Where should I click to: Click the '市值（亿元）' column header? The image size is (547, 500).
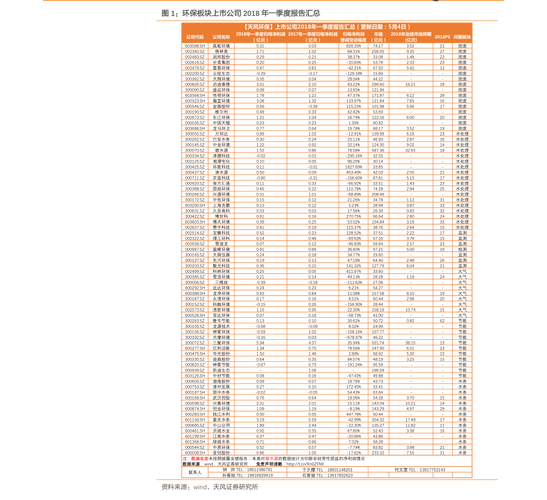coord(378,37)
